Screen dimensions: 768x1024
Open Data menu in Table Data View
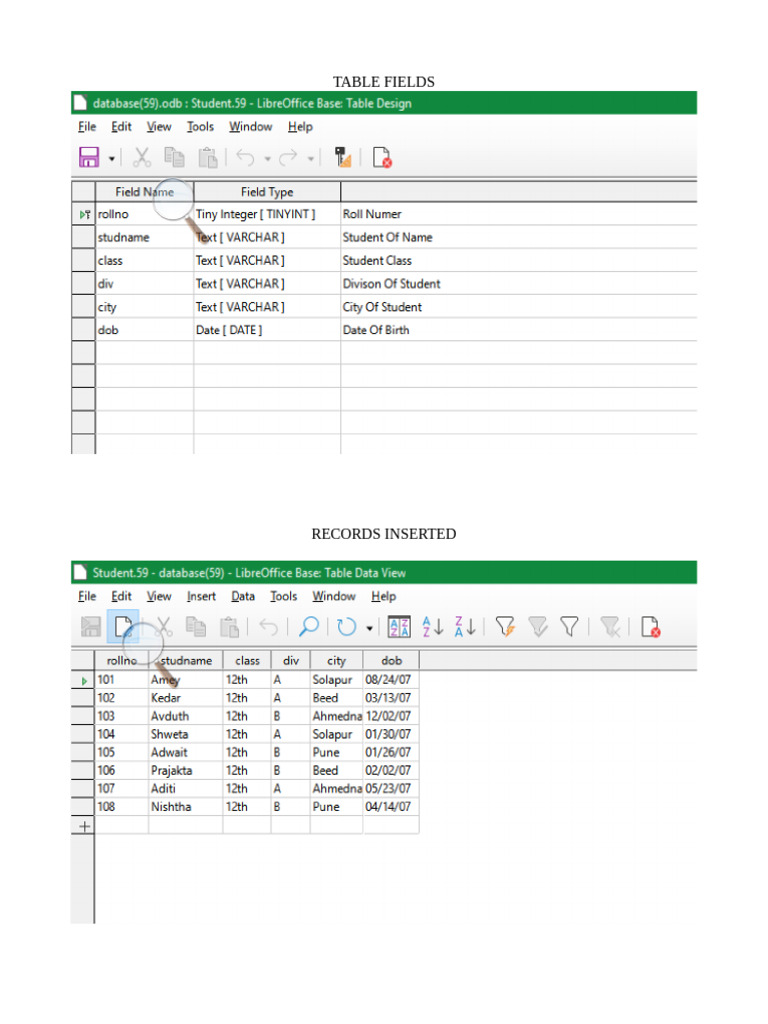coord(243,596)
